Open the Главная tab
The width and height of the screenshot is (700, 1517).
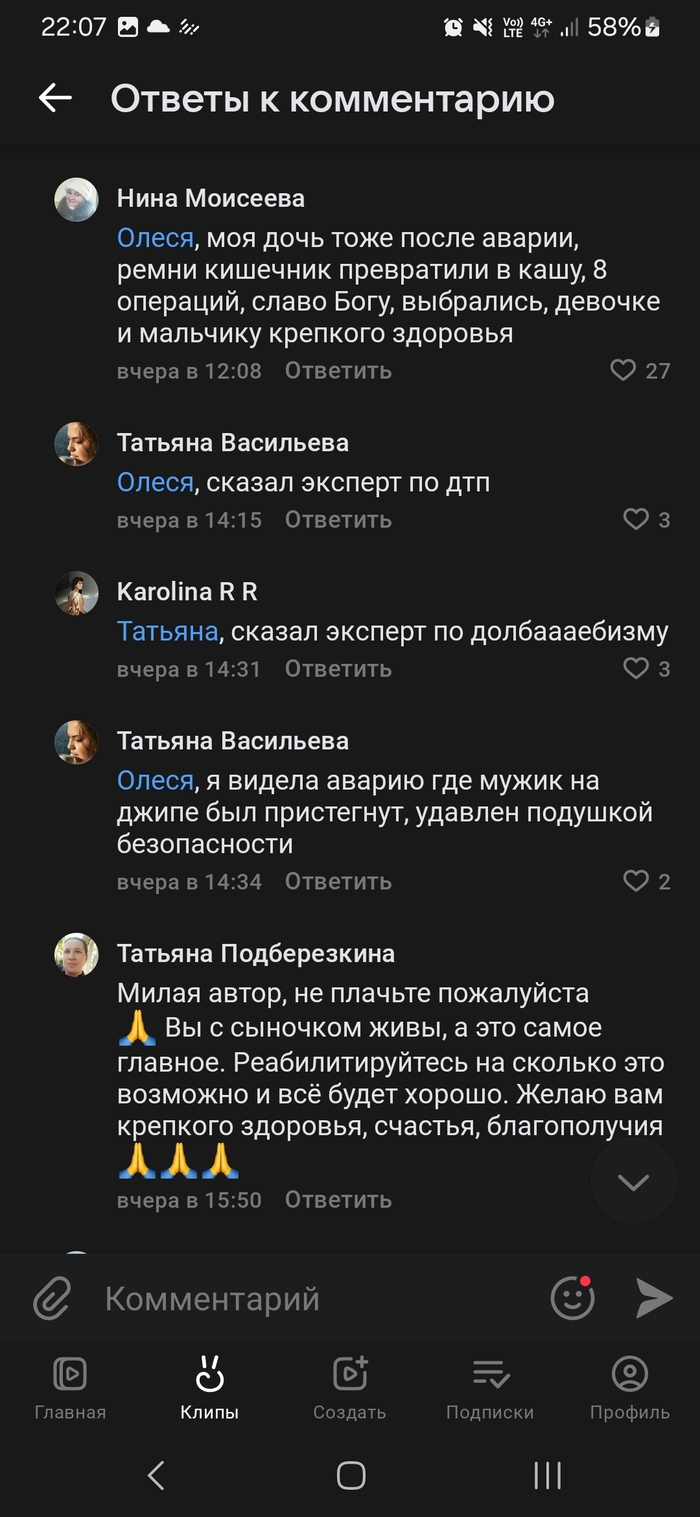click(x=70, y=1388)
